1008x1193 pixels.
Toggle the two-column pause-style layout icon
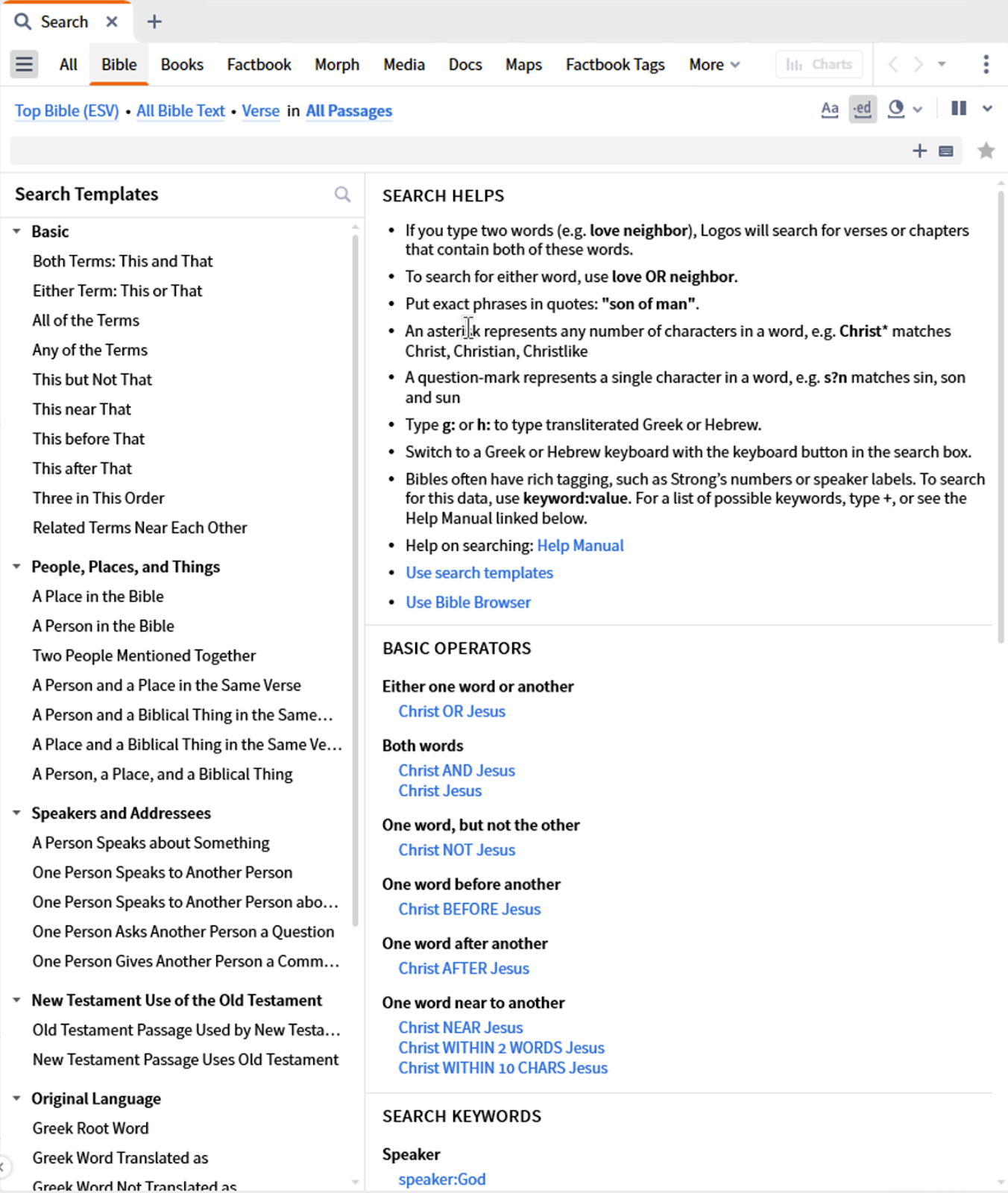tap(959, 109)
